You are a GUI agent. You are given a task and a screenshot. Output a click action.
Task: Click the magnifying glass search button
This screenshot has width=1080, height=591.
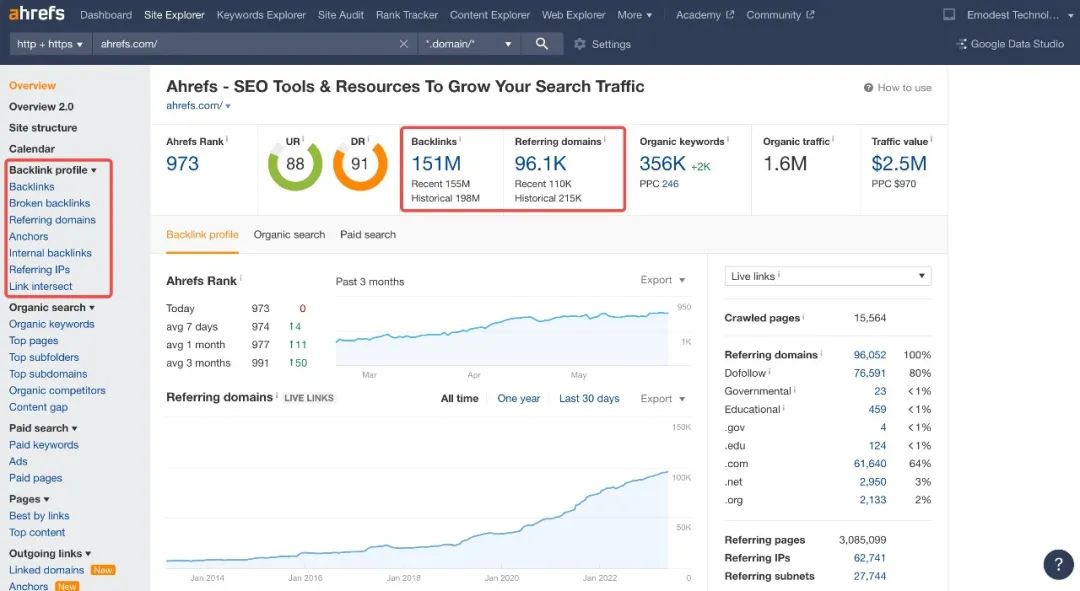tap(542, 44)
